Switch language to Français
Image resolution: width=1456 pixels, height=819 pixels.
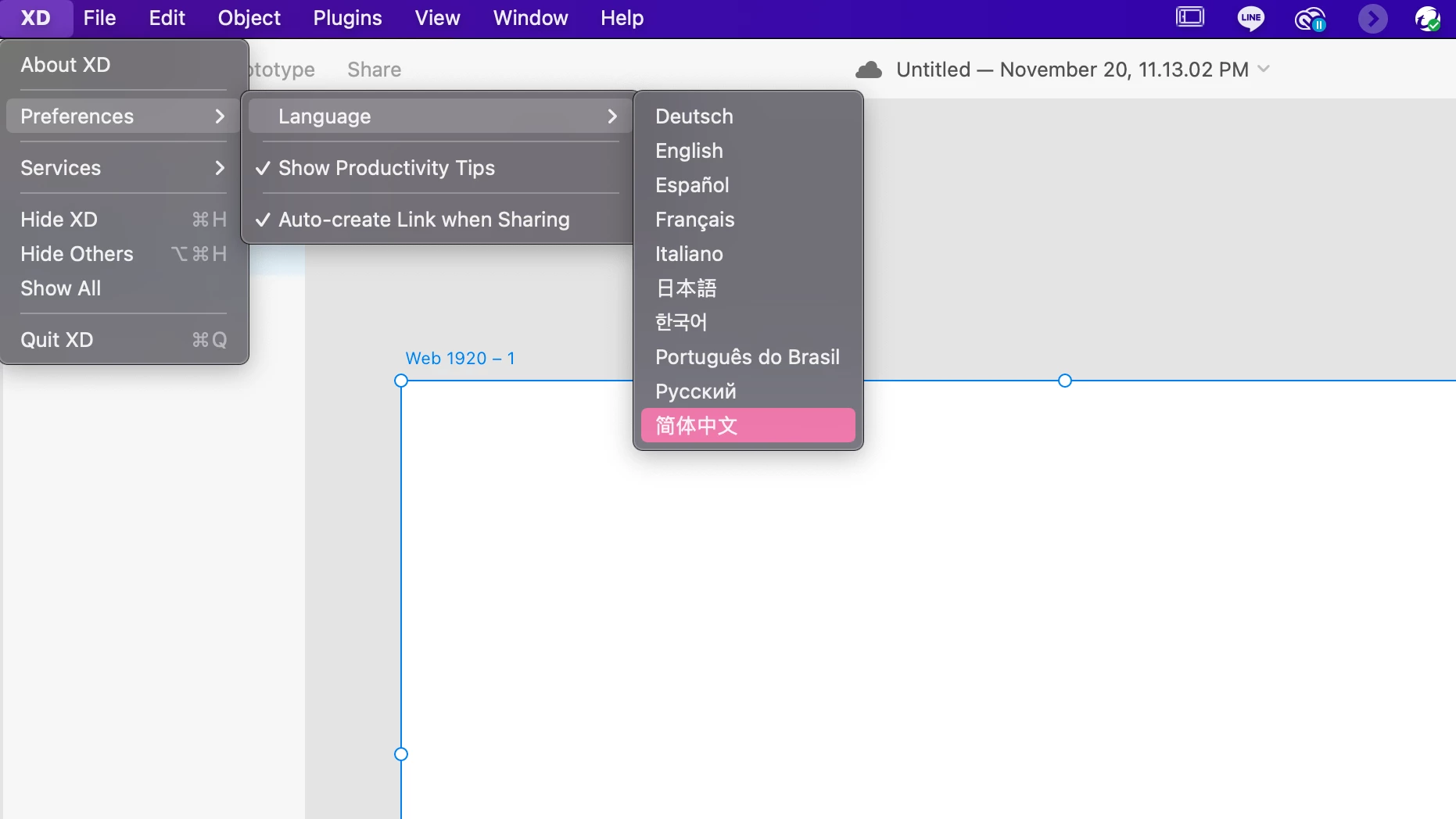(x=748, y=220)
